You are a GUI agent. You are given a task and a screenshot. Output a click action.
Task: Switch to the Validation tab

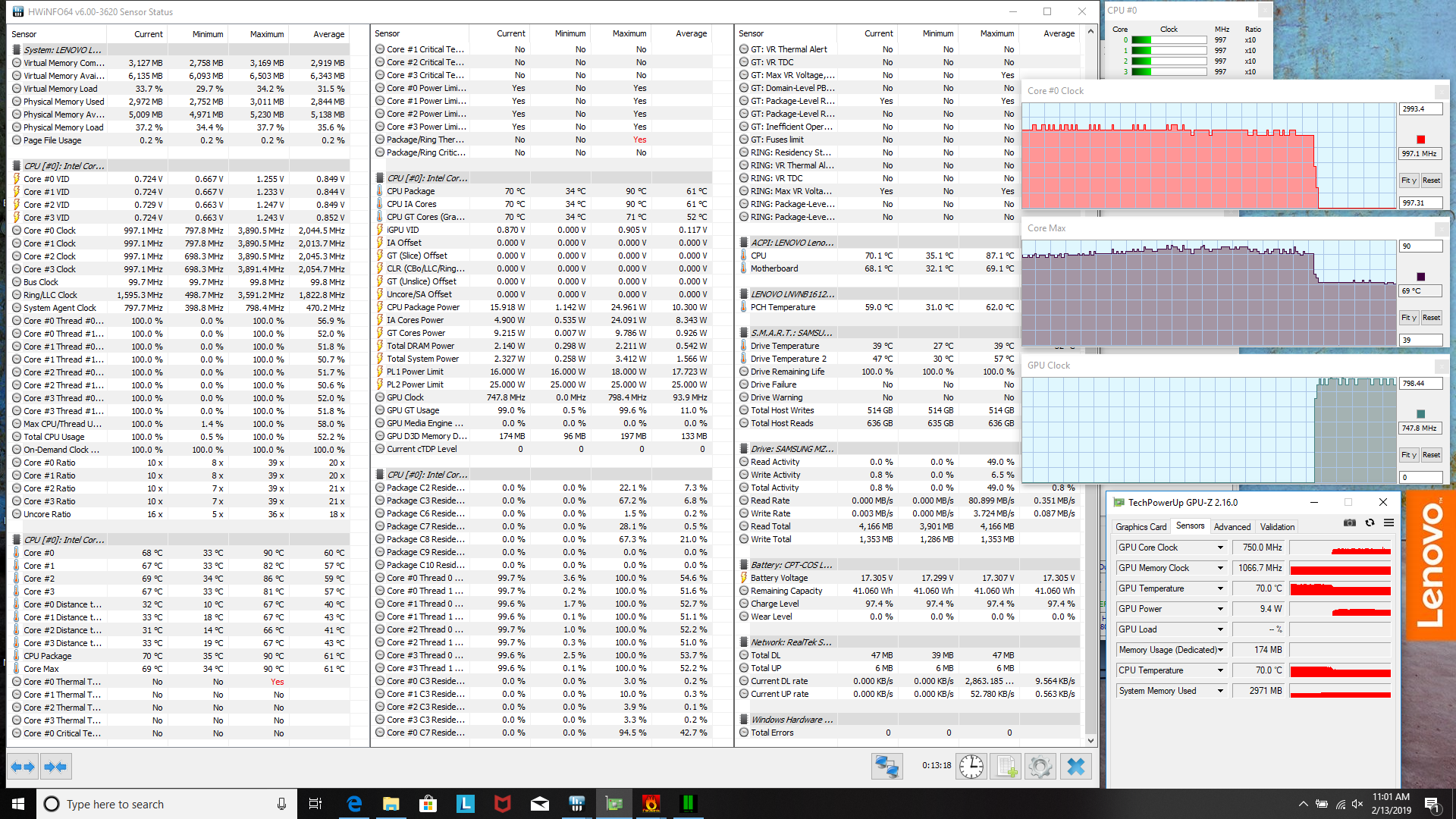click(x=1277, y=526)
